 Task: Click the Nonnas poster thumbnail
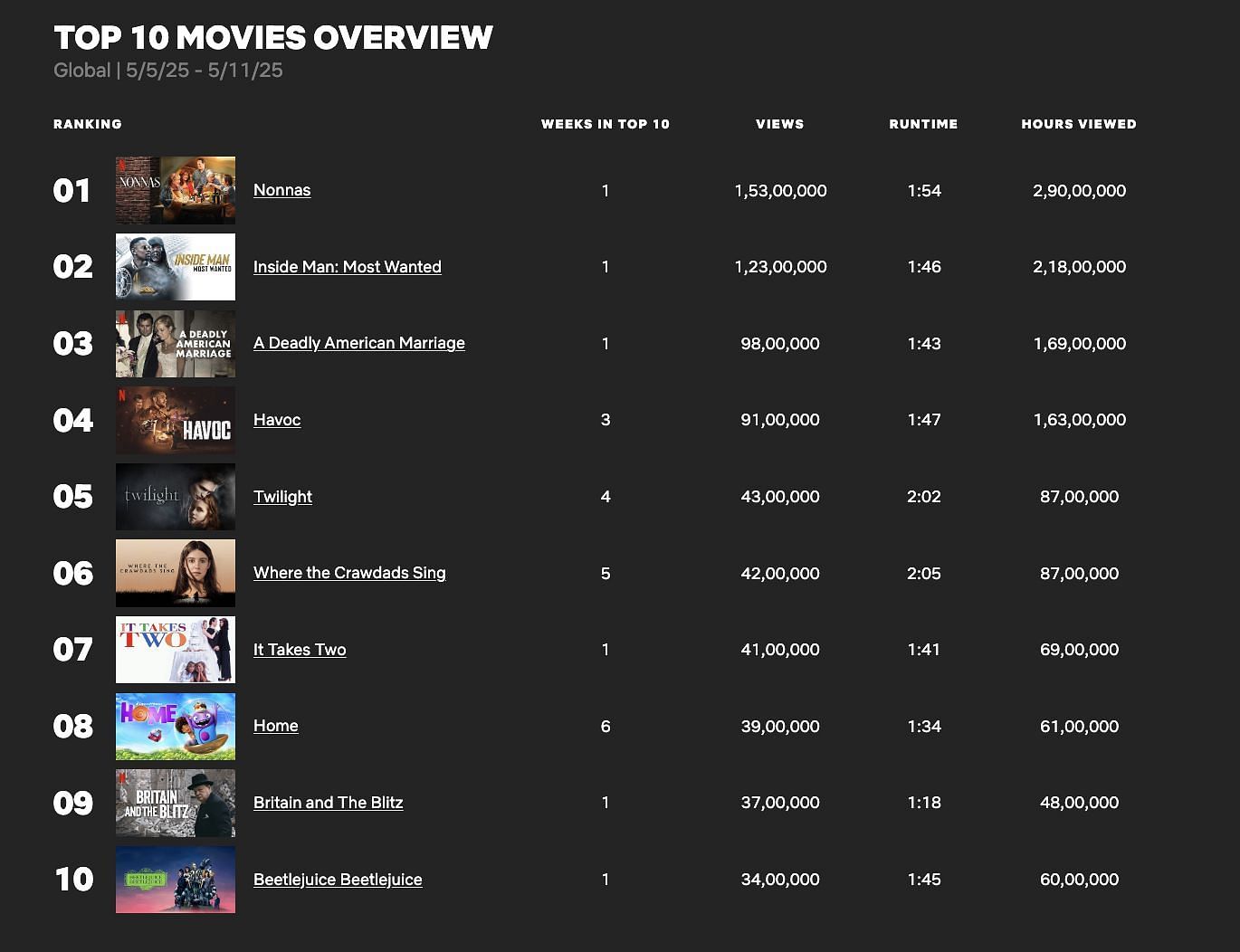click(176, 190)
